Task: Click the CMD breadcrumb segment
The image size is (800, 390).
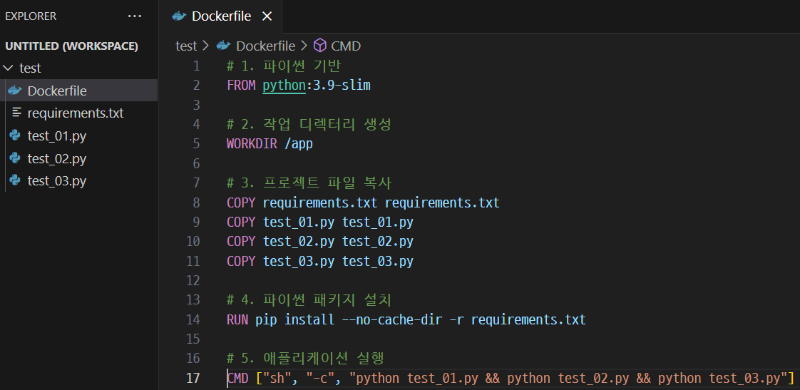Action: pyautogui.click(x=346, y=46)
